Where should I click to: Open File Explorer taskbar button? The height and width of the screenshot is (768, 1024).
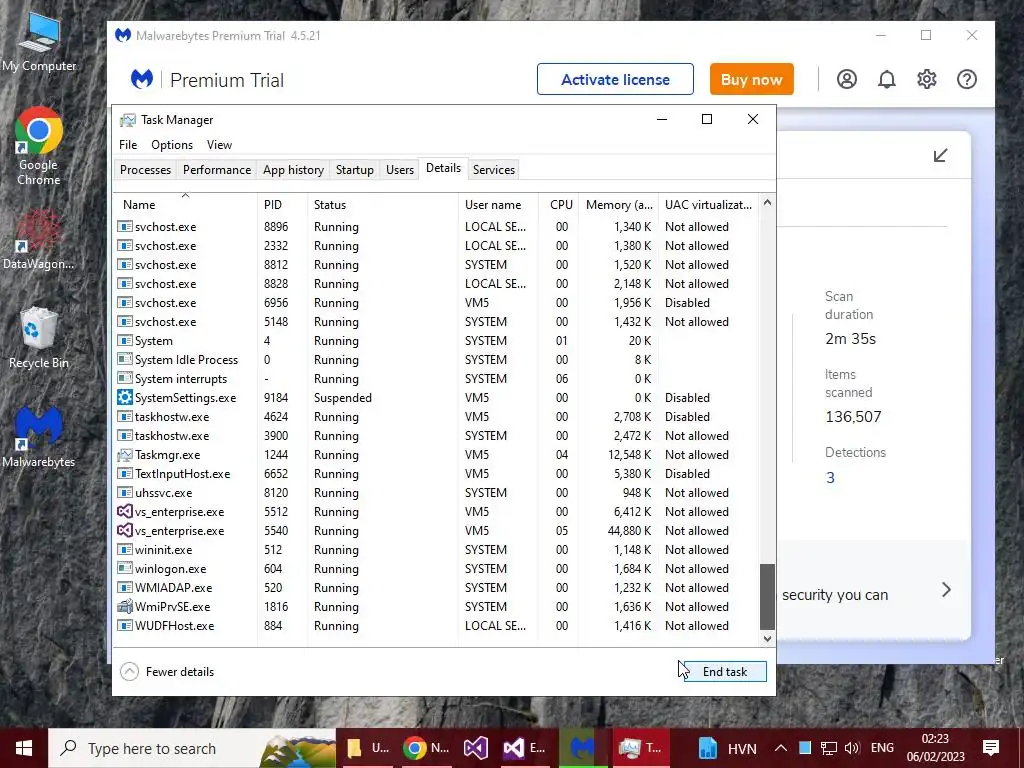(x=368, y=748)
